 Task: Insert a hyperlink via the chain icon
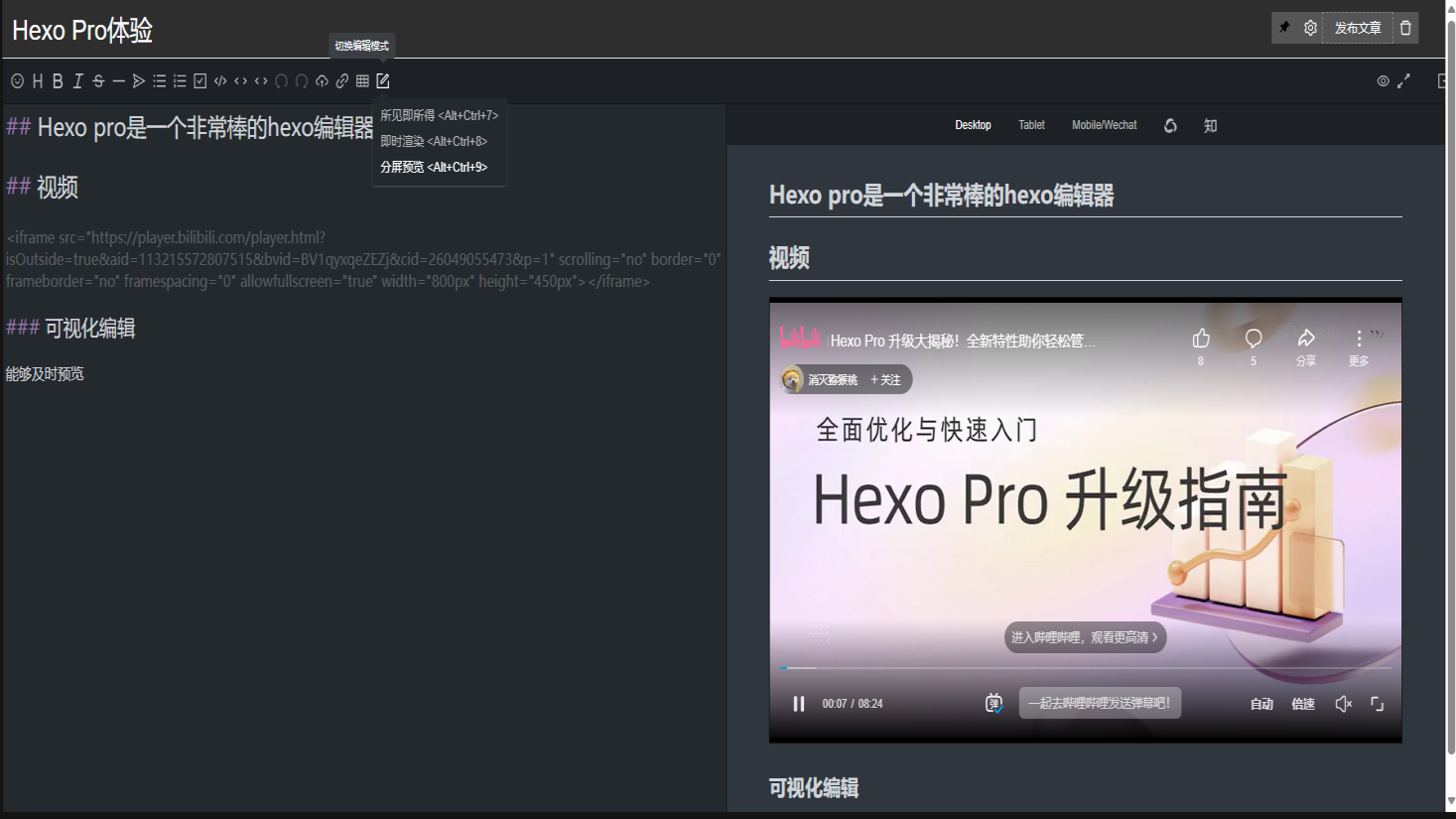[342, 81]
